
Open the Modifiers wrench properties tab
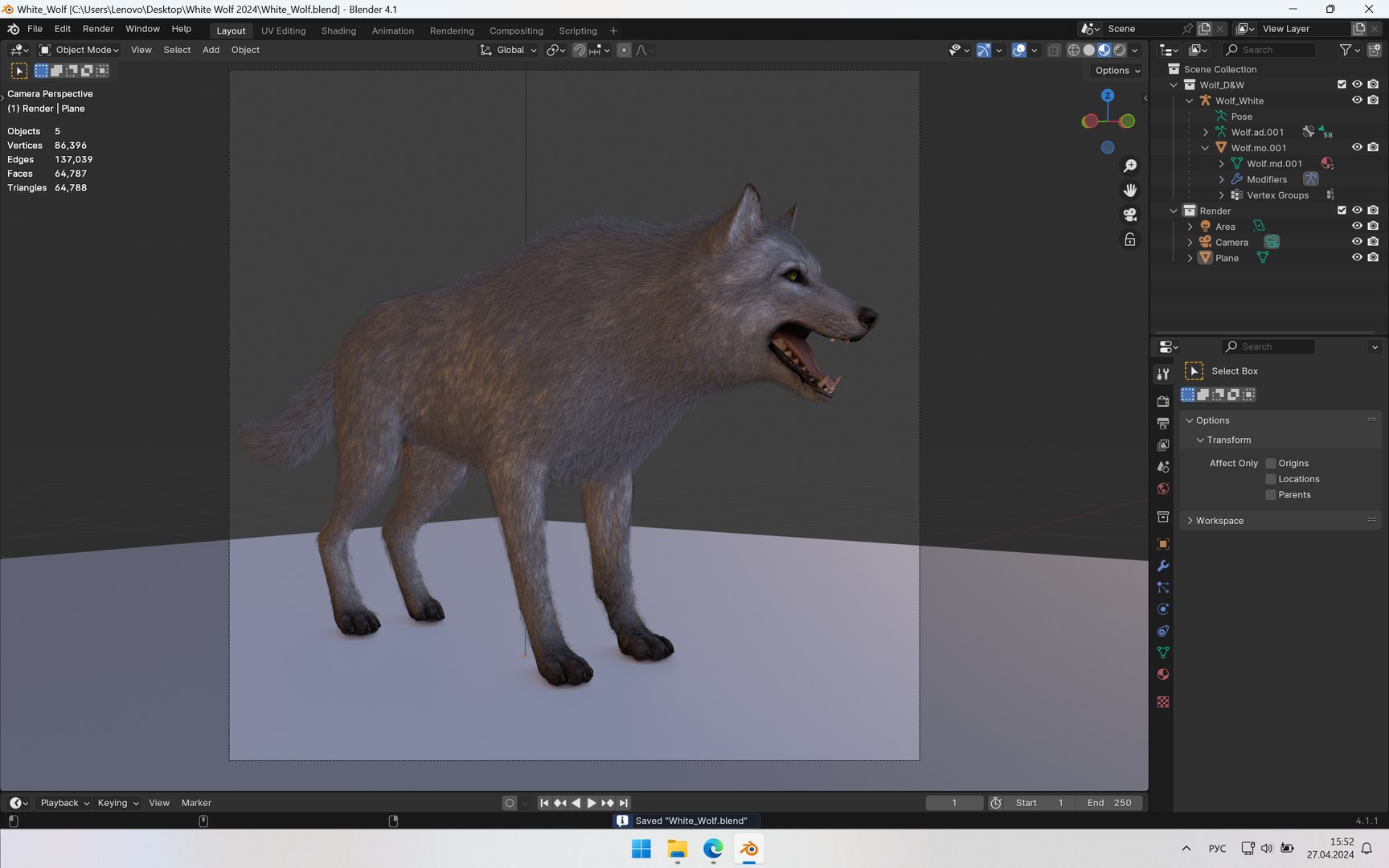1163,566
